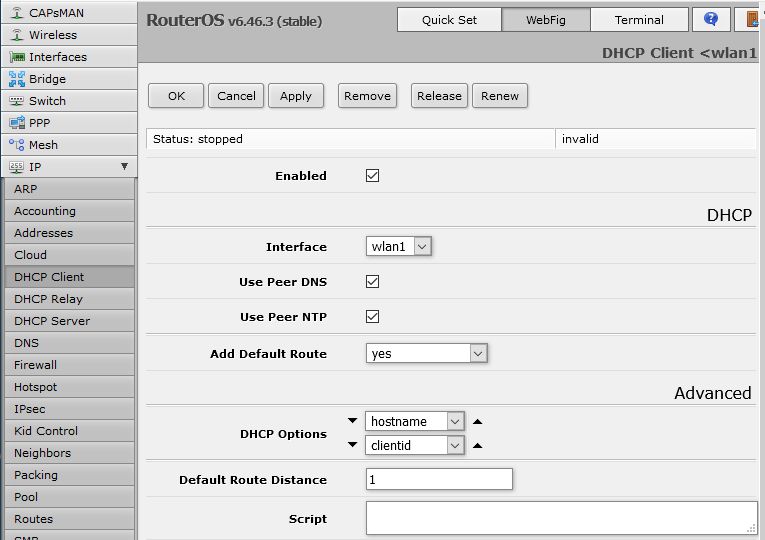This screenshot has height=540, width=765.
Task: Click the CAPsMAN antenna icon
Action: click(x=17, y=13)
